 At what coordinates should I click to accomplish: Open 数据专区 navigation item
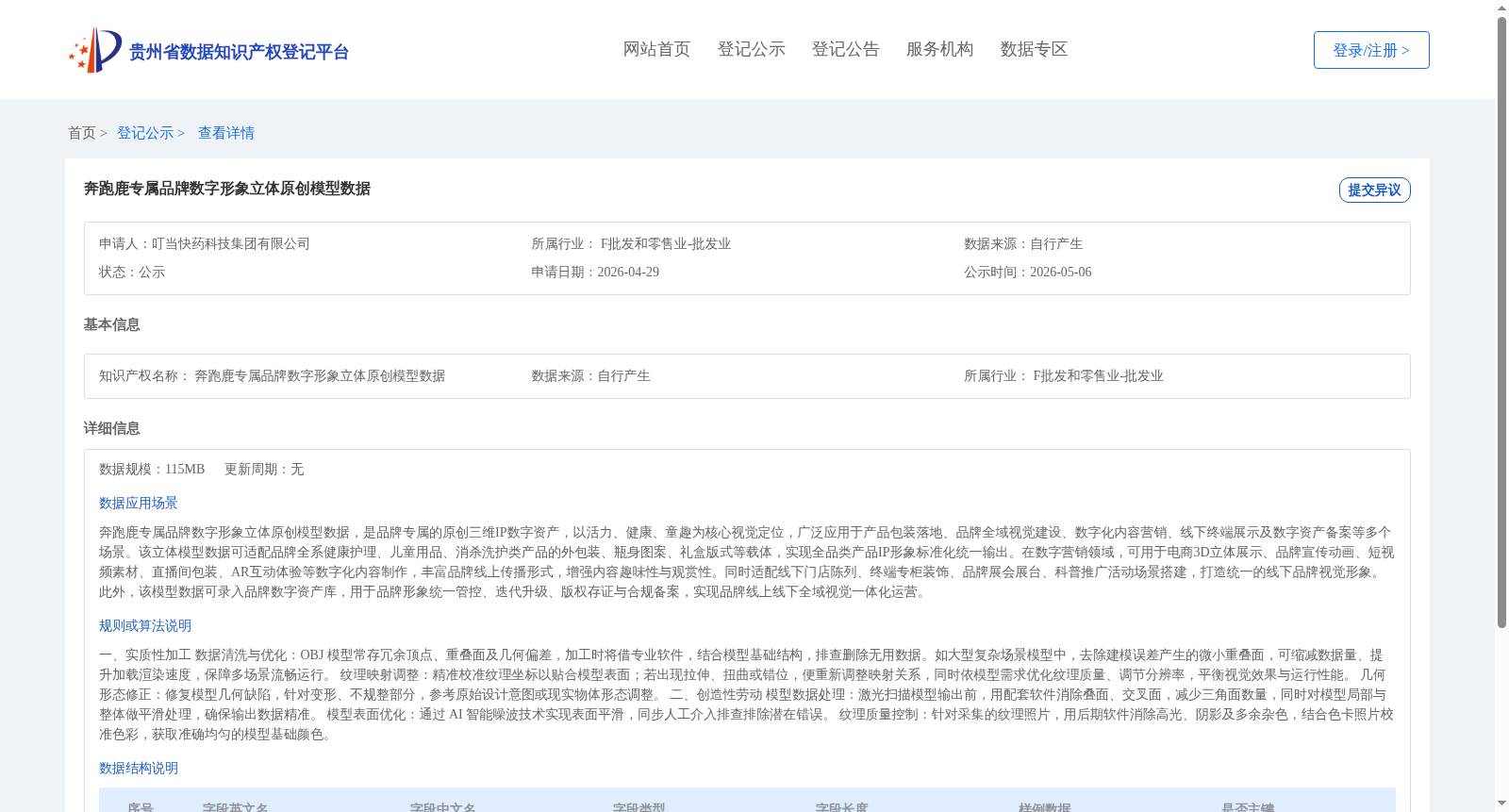coord(1034,49)
